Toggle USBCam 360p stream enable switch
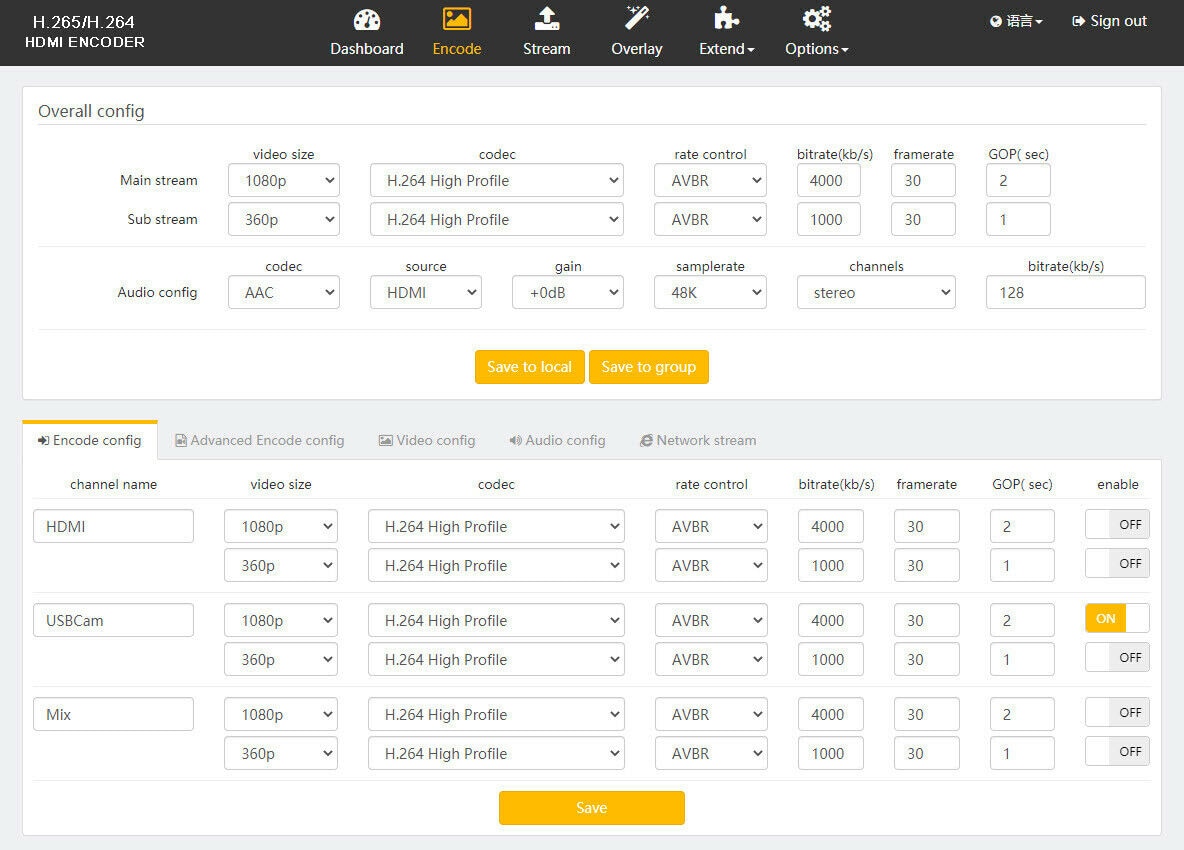Image resolution: width=1184 pixels, height=850 pixels. pyautogui.click(x=1117, y=658)
